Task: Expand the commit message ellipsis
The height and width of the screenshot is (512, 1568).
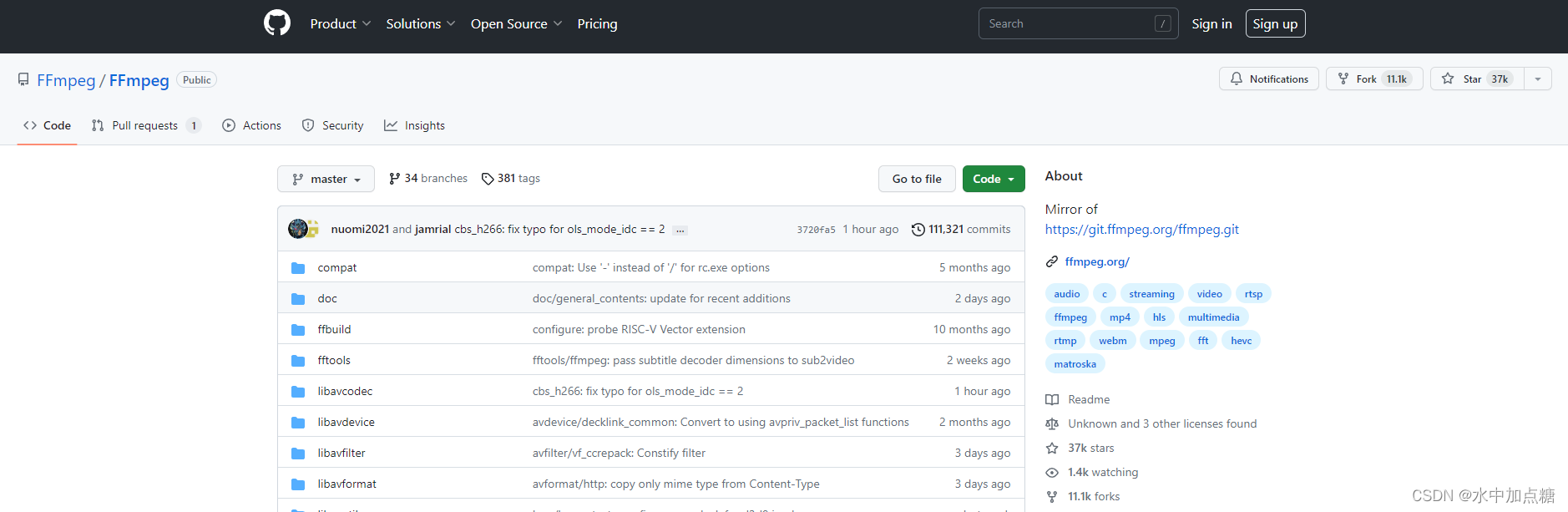Action: click(680, 230)
